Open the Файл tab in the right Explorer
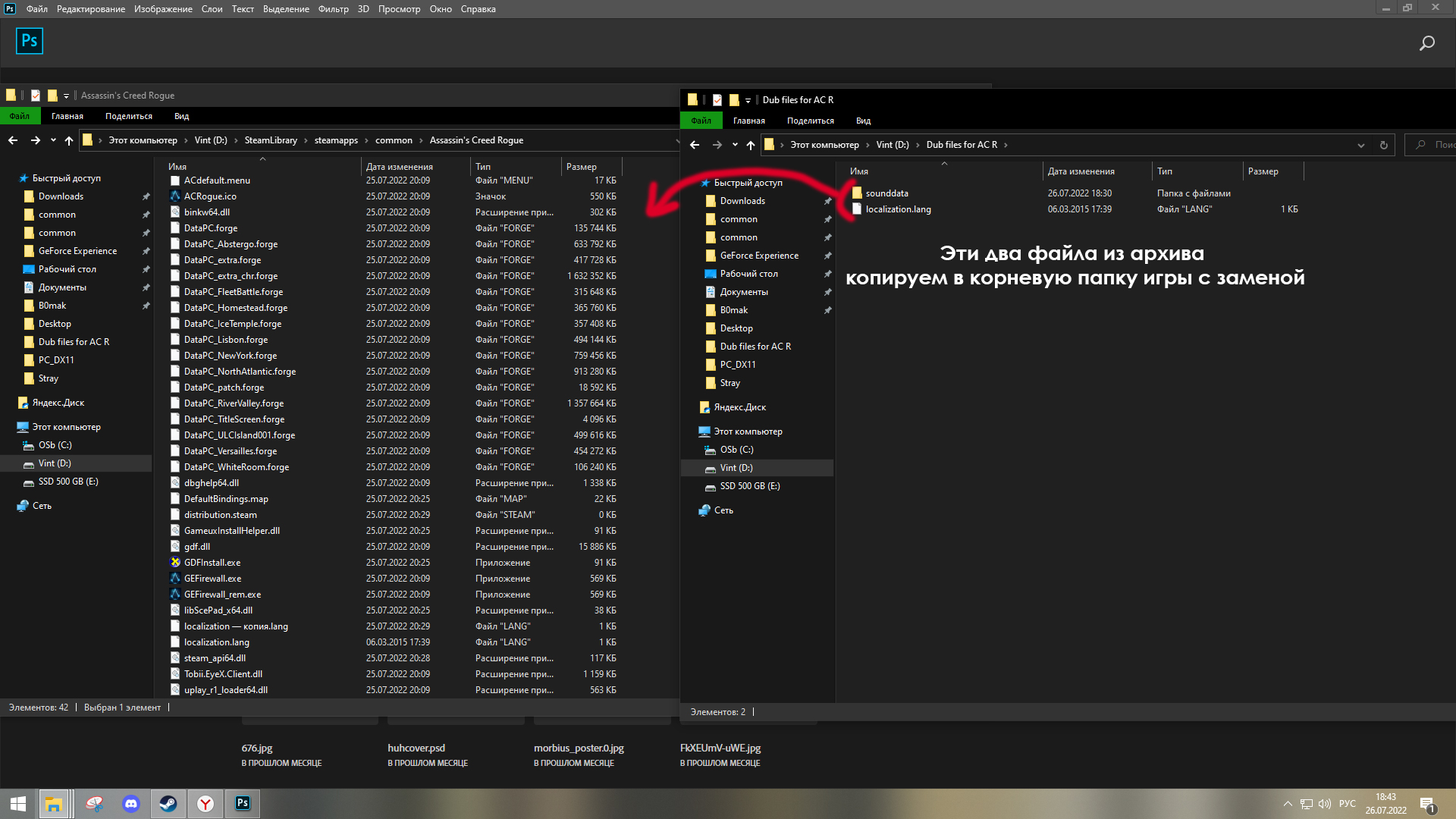This screenshot has width=1456, height=819. click(x=701, y=121)
